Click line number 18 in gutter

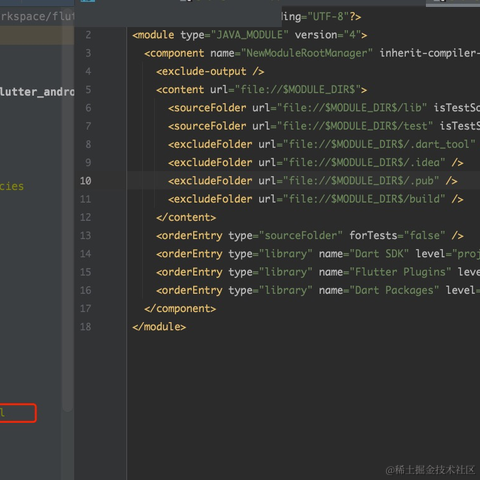pyautogui.click(x=85, y=327)
